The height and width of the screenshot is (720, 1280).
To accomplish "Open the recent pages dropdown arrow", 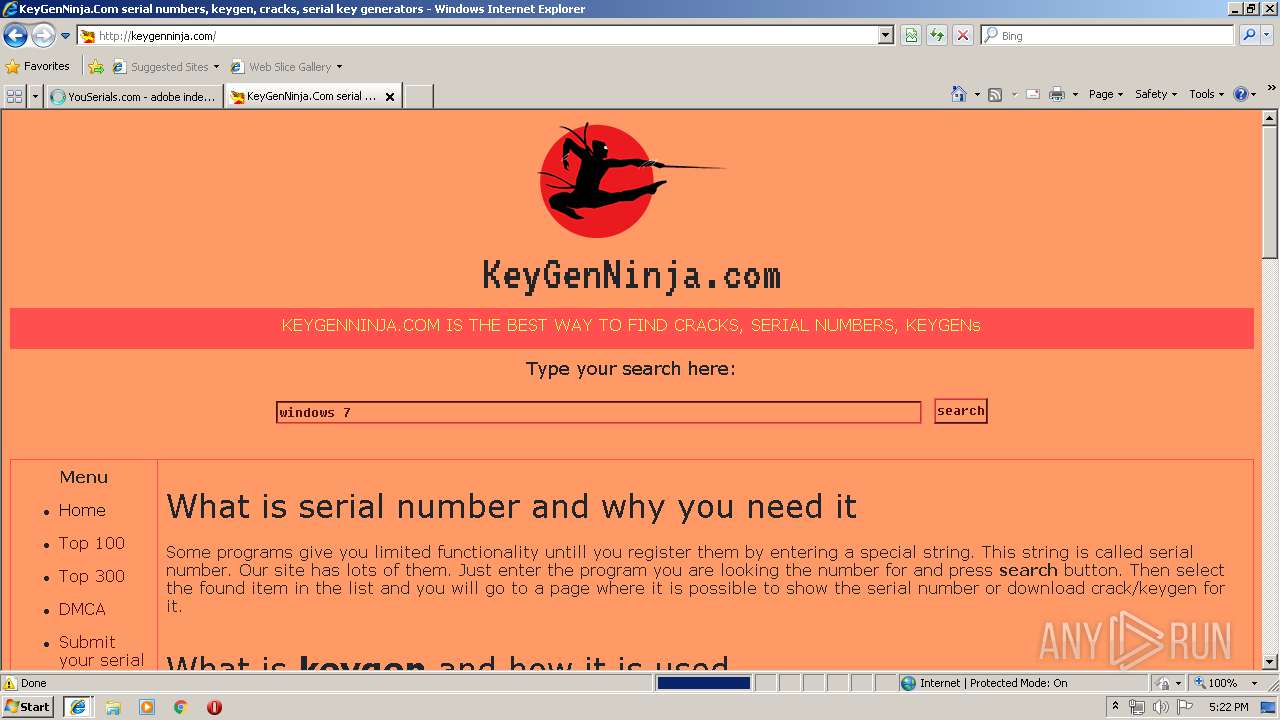I will click(x=66, y=36).
